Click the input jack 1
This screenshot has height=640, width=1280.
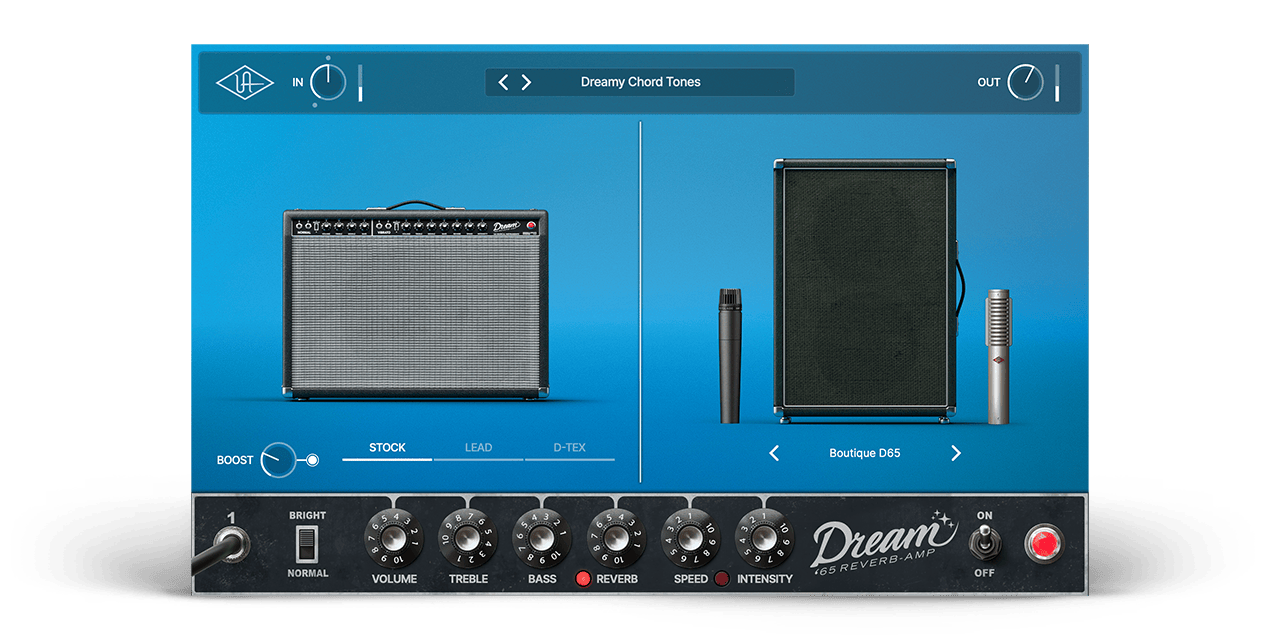click(231, 546)
